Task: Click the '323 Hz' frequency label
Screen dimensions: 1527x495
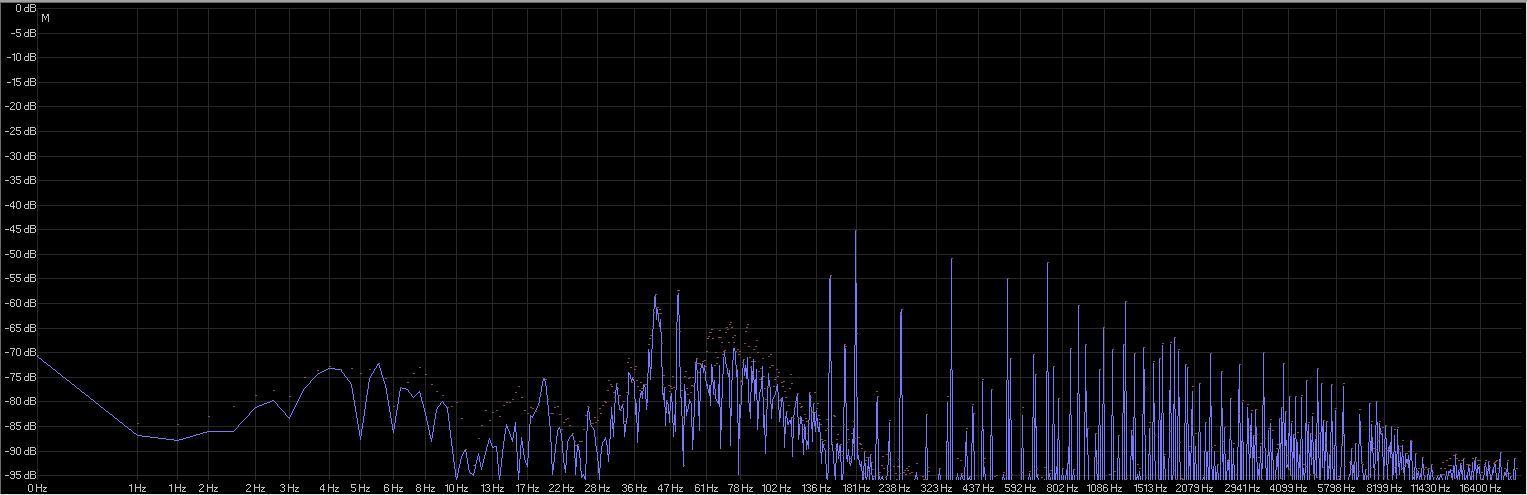Action: click(x=936, y=489)
